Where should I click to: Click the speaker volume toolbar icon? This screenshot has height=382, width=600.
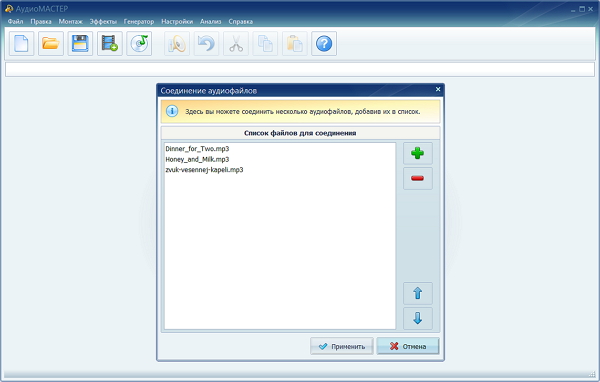(177, 44)
